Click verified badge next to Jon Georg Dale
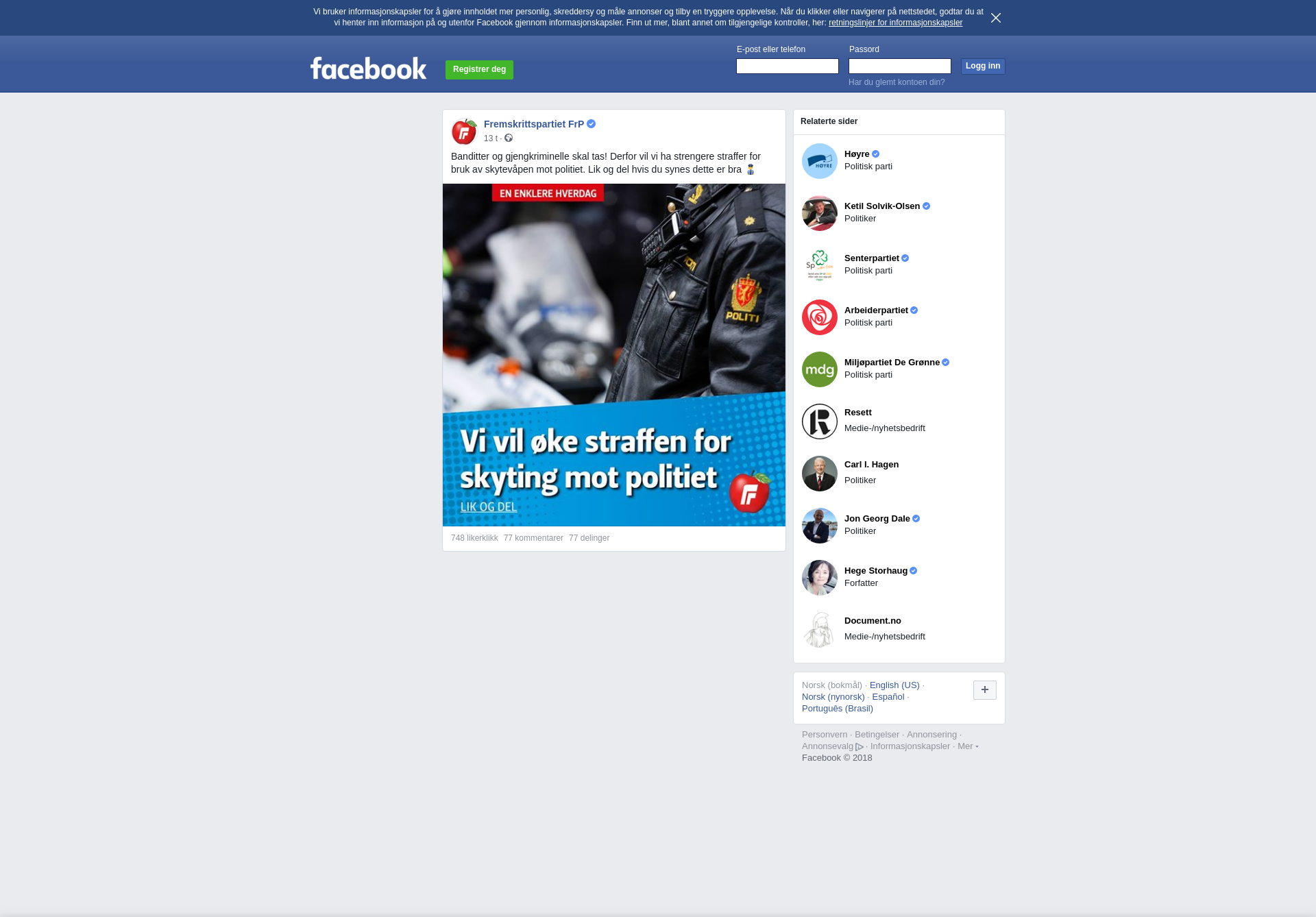 916,519
